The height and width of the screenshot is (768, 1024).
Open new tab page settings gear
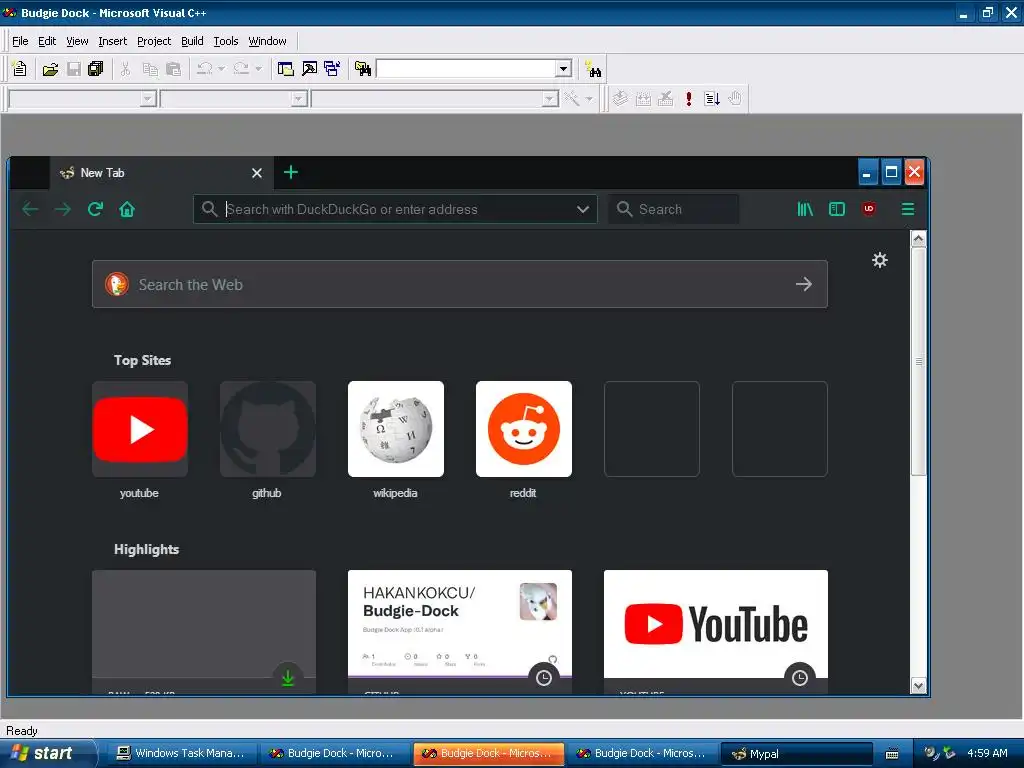coord(880,260)
